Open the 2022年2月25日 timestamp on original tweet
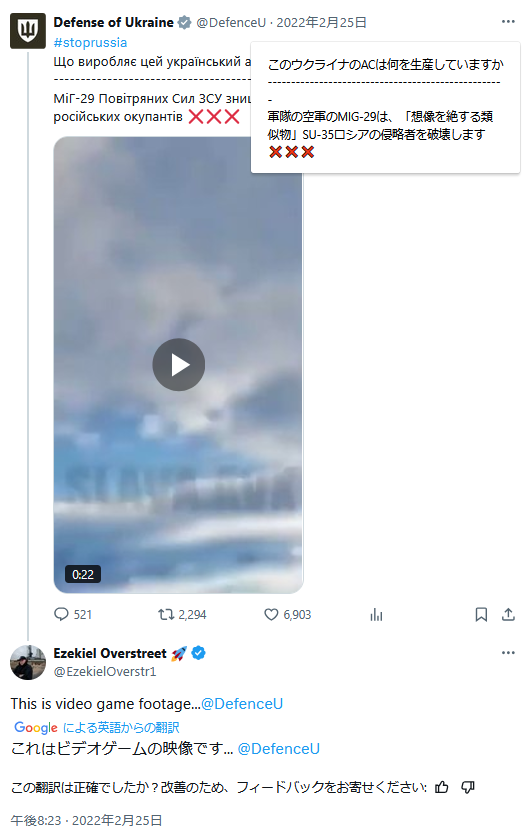Image resolution: width=528 pixels, height=837 pixels. [x=321, y=22]
